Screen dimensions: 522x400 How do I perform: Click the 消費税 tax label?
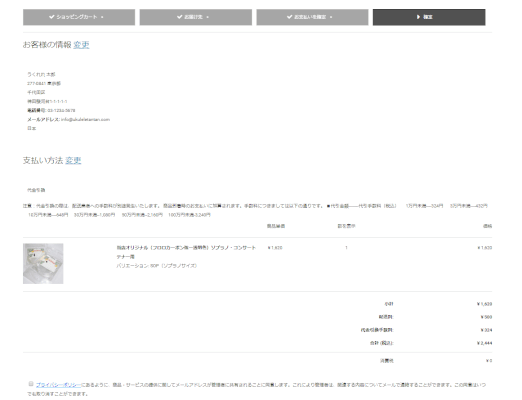[387, 361]
